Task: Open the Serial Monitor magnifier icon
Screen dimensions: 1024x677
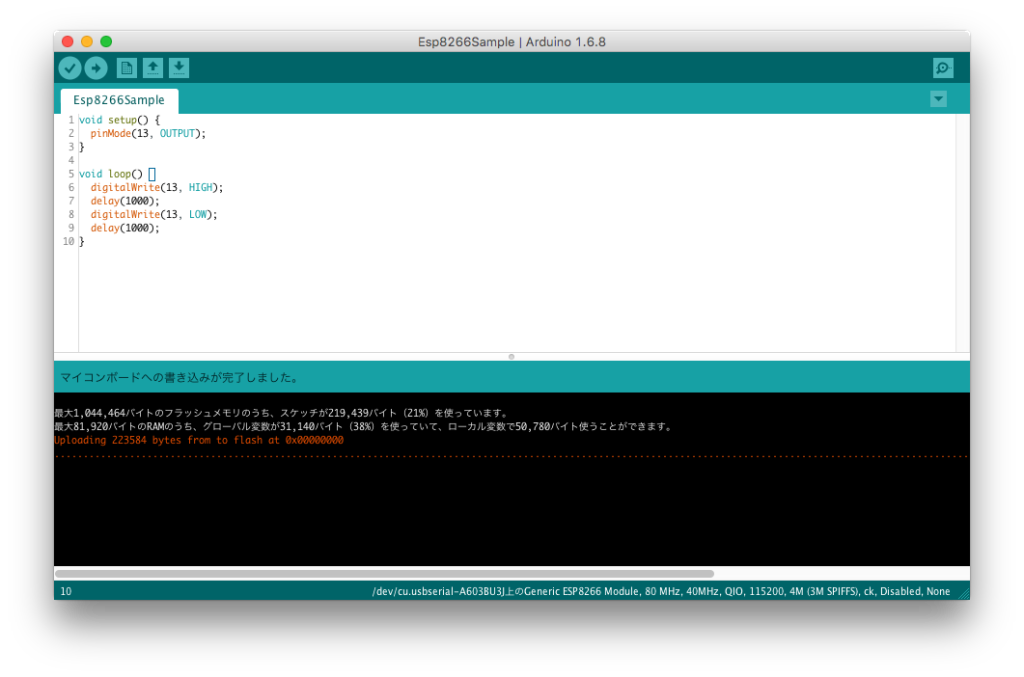Action: click(942, 68)
